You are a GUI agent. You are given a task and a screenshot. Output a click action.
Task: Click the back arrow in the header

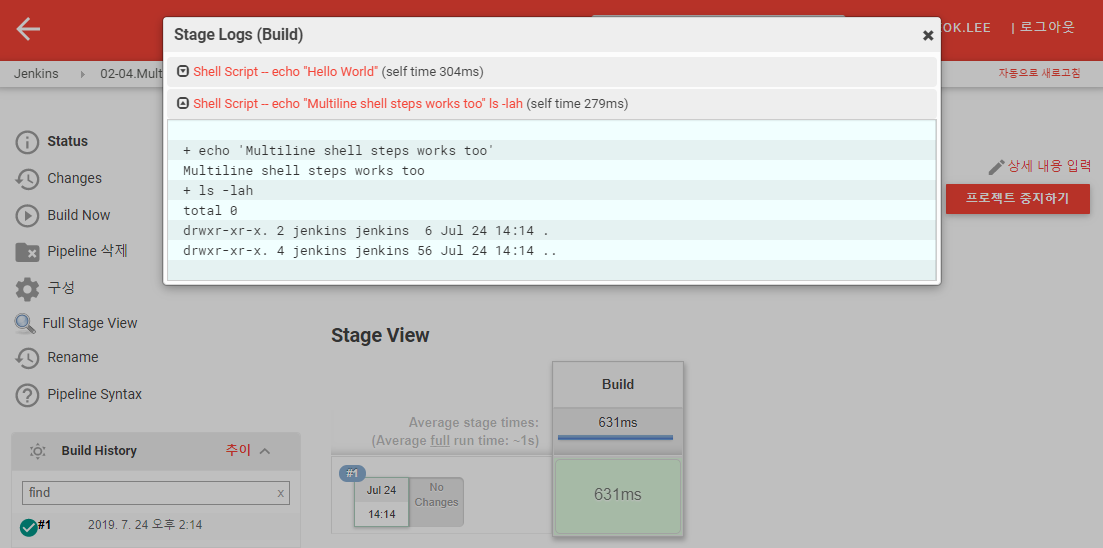pos(28,29)
